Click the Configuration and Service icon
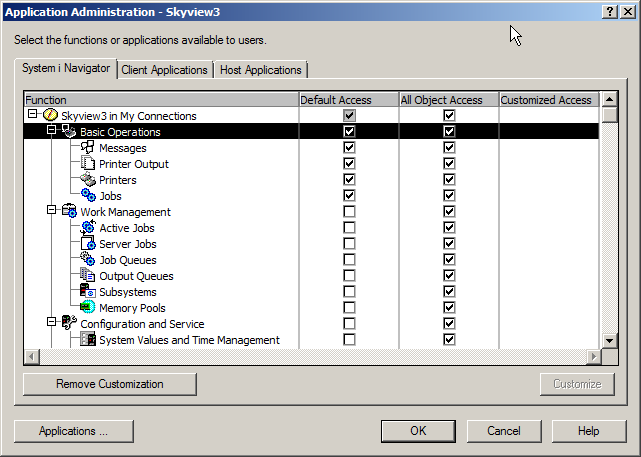 click(69, 323)
